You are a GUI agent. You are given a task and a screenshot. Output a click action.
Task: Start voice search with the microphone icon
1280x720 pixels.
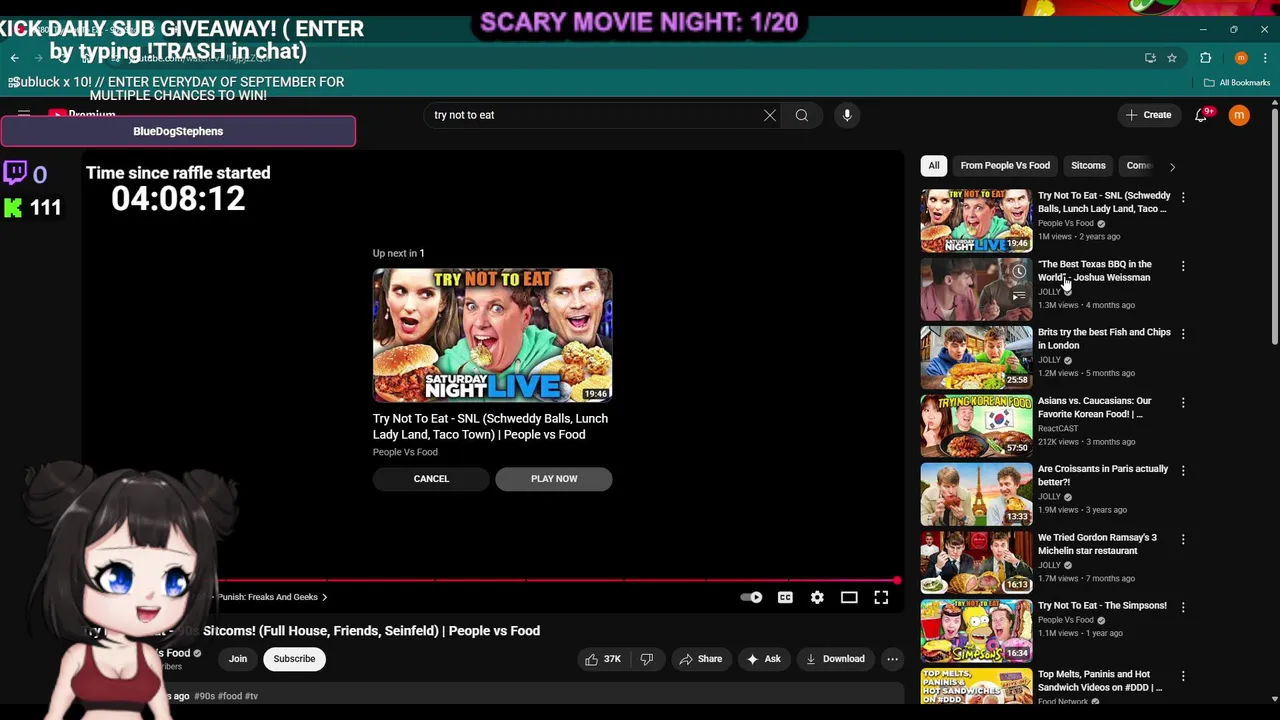point(847,115)
